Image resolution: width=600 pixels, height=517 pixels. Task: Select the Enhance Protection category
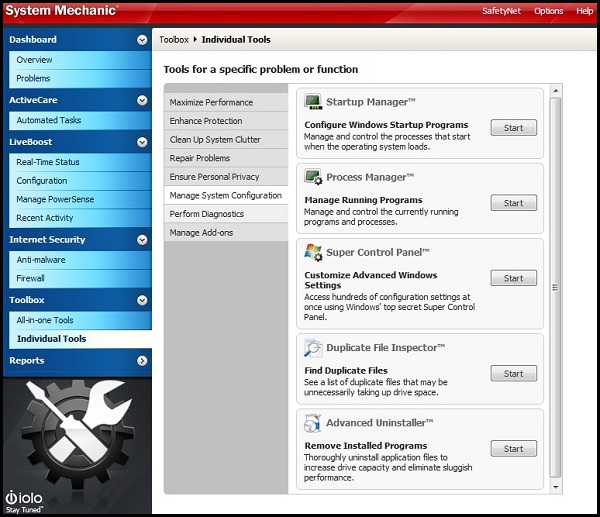[x=226, y=121]
